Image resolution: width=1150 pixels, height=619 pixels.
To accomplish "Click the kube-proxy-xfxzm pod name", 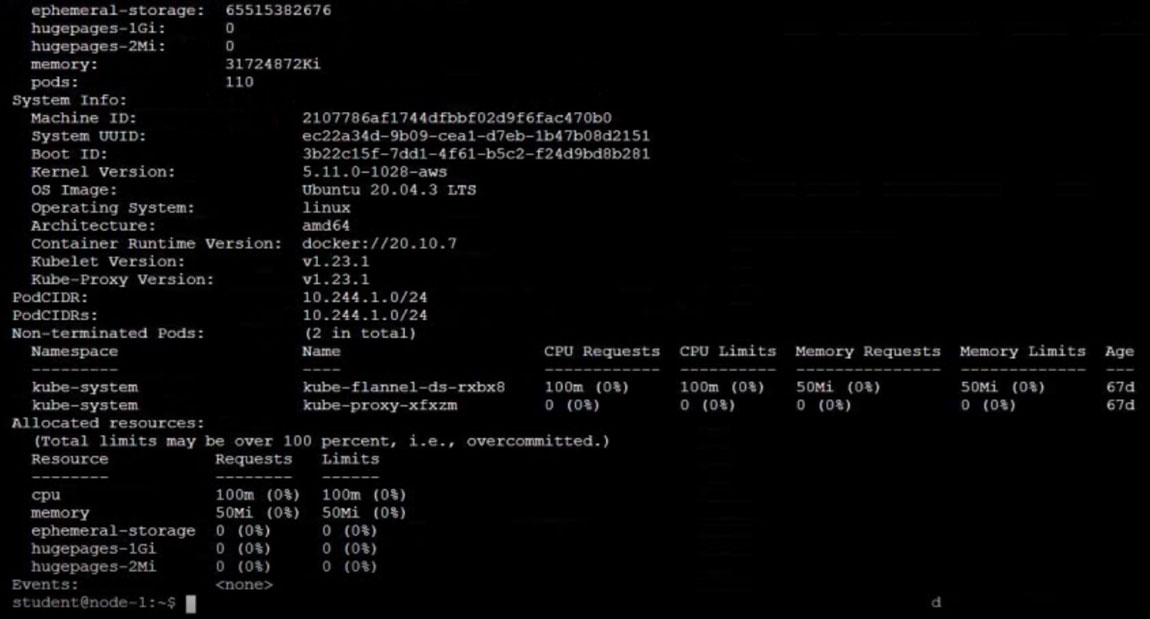I will [380, 405].
